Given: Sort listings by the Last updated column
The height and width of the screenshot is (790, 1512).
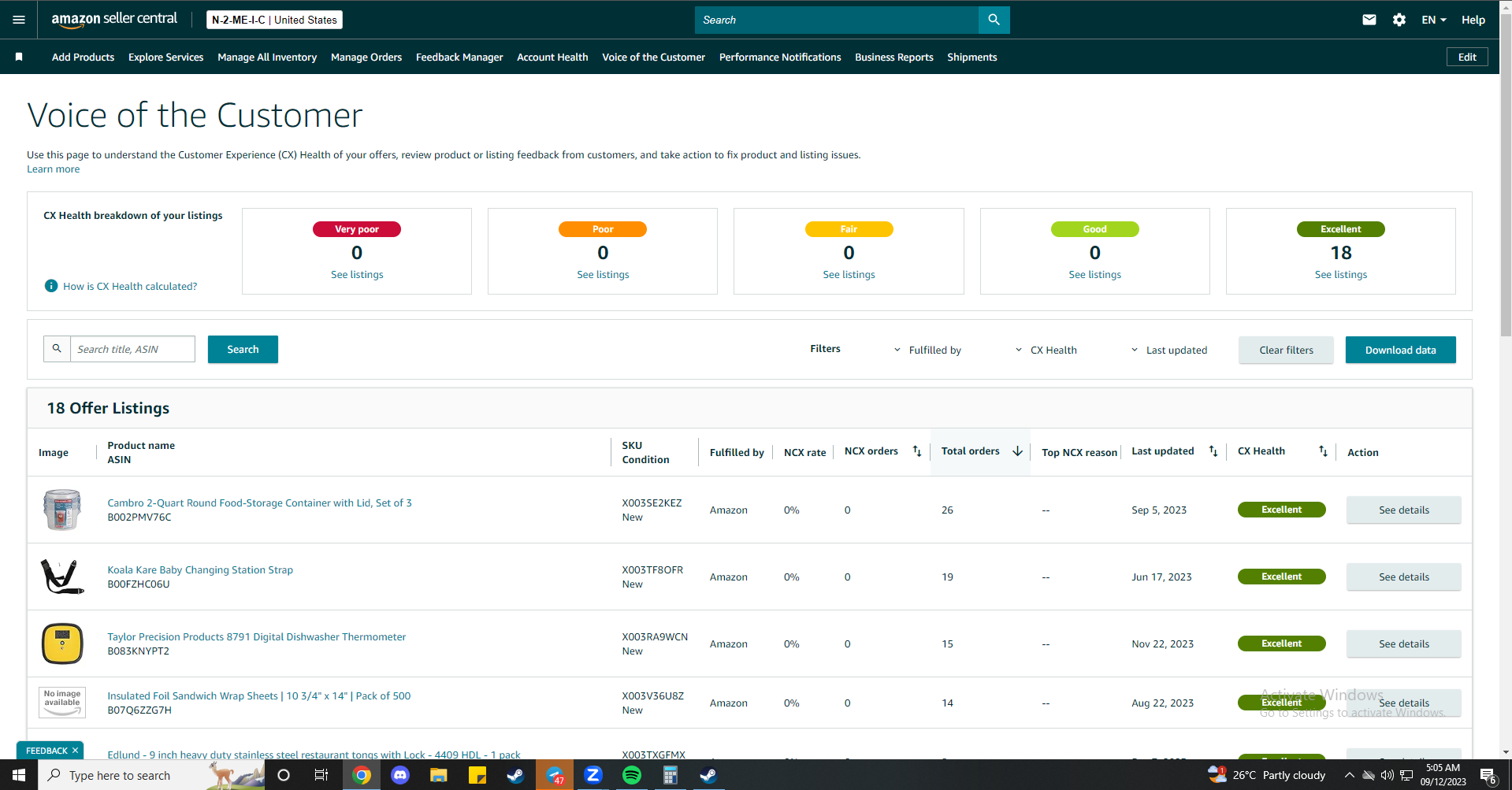Looking at the screenshot, I should pos(1213,451).
